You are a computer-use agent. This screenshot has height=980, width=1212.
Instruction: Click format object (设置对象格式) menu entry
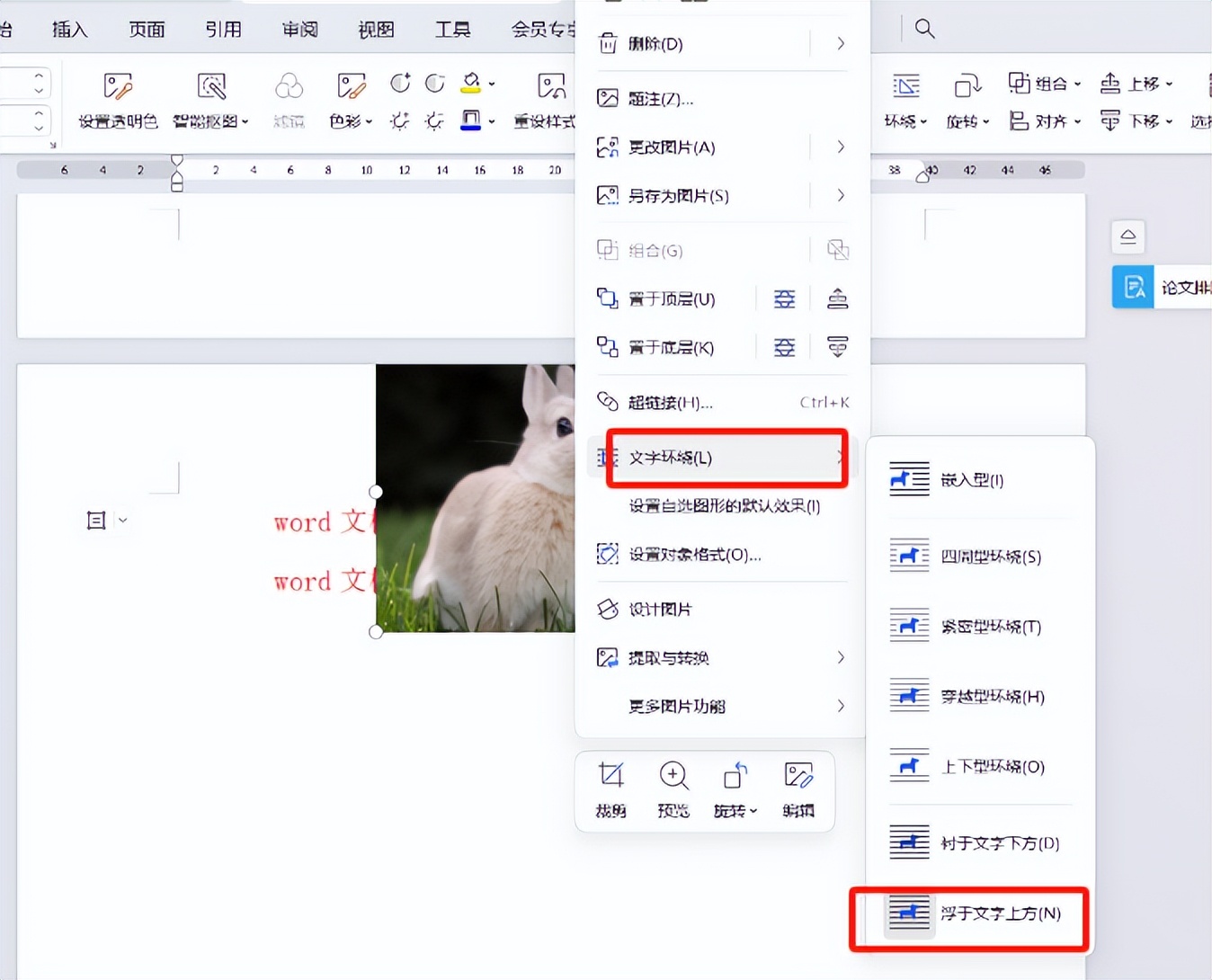click(694, 555)
